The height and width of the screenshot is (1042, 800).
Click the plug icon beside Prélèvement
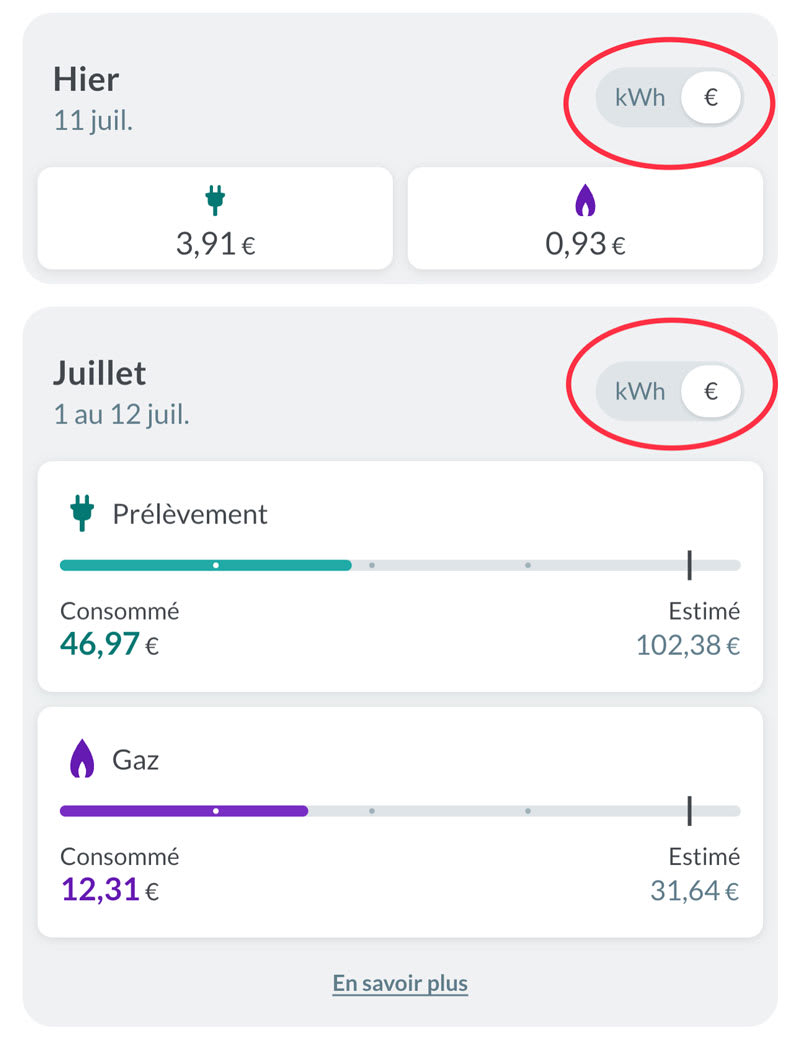(81, 514)
